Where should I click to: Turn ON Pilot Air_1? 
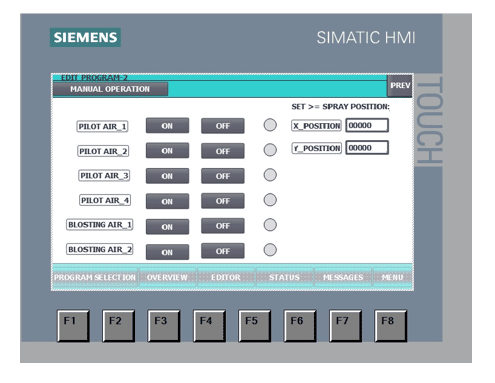point(167,126)
